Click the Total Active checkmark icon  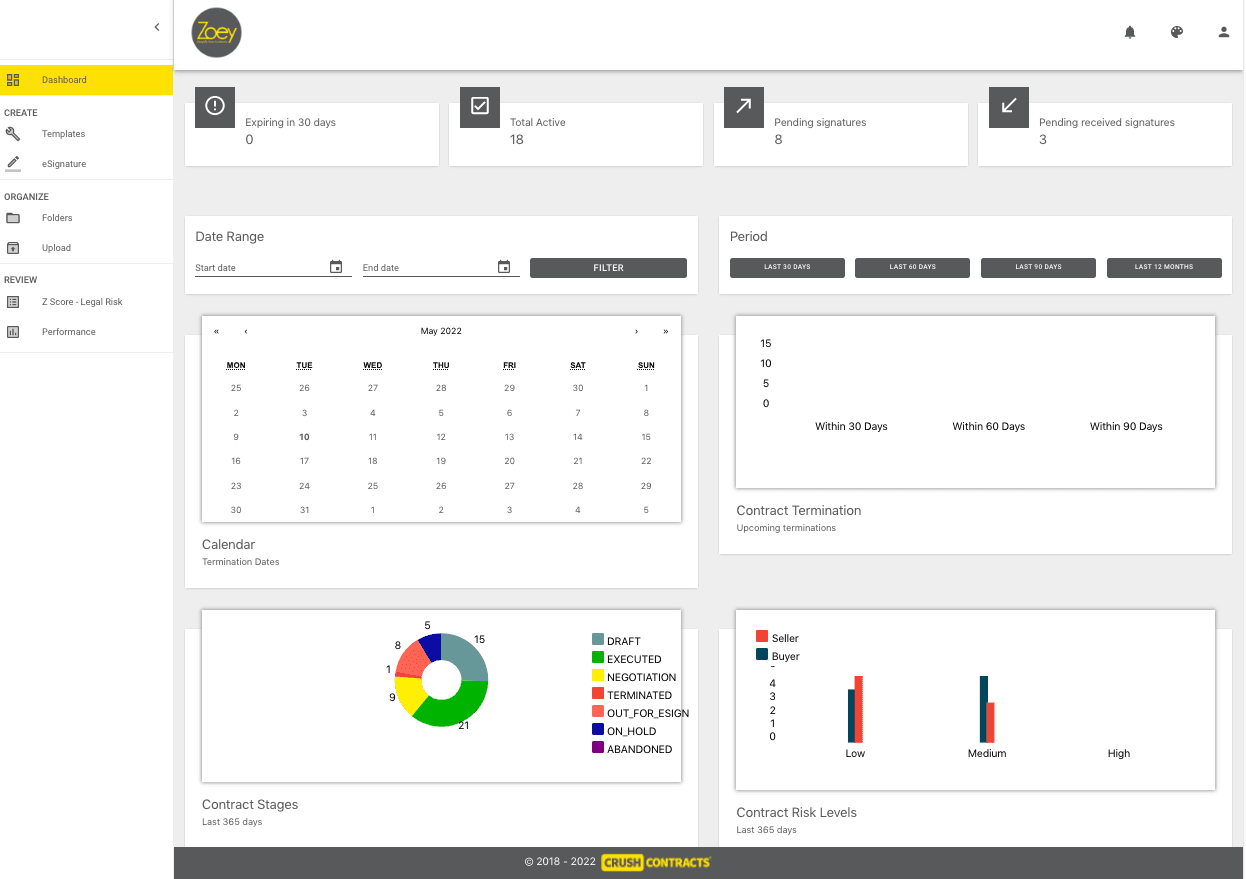[x=480, y=106]
